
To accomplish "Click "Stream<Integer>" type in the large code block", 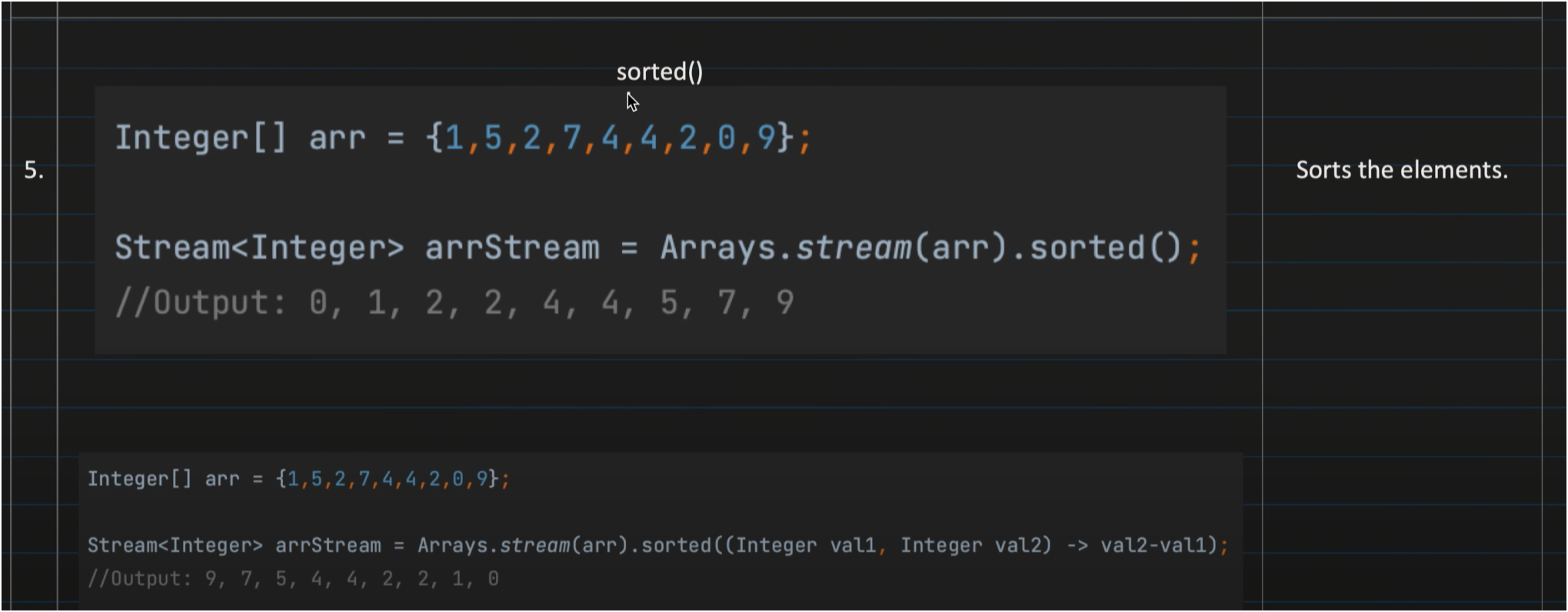I will pyautogui.click(x=259, y=248).
